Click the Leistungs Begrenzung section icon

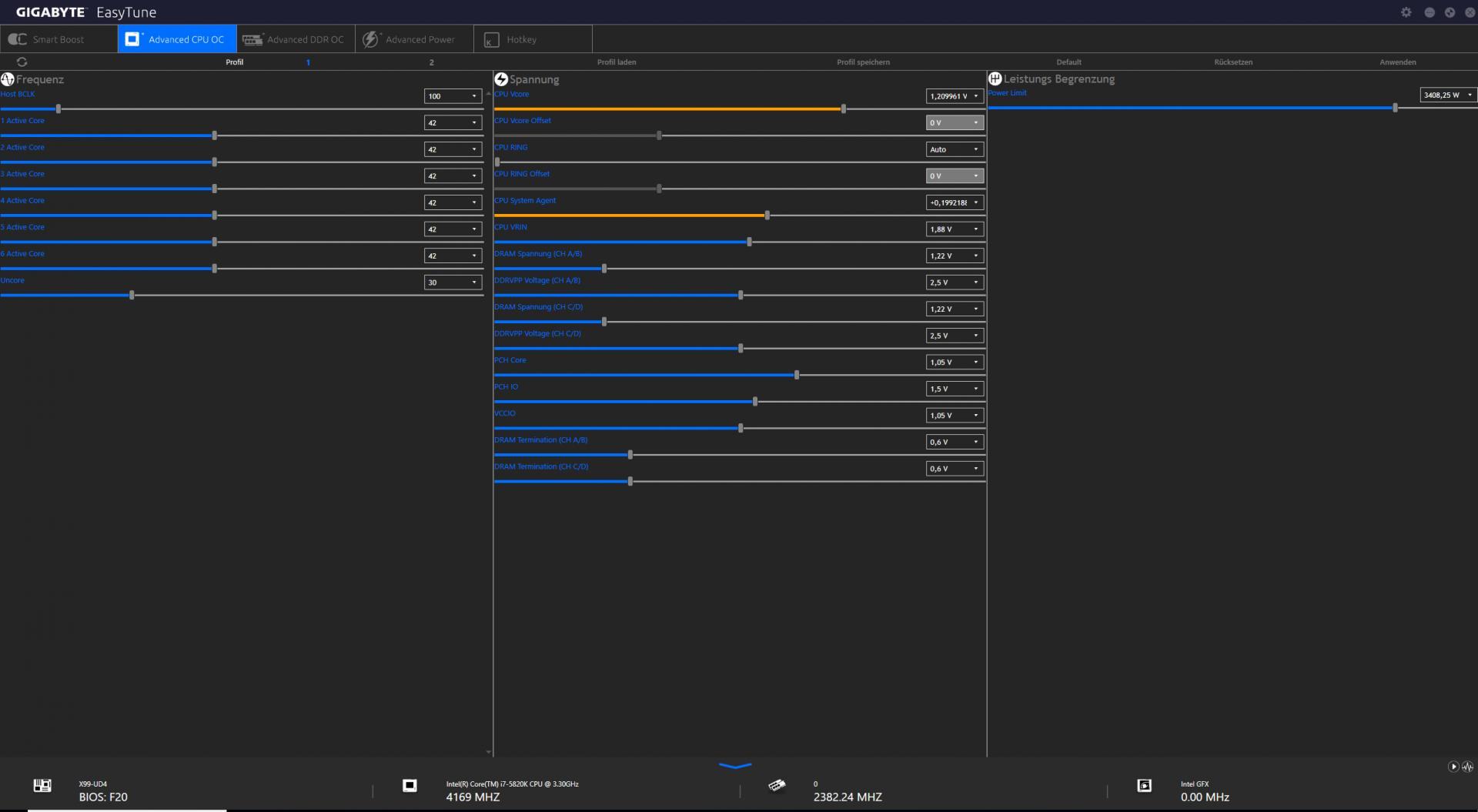tap(995, 79)
